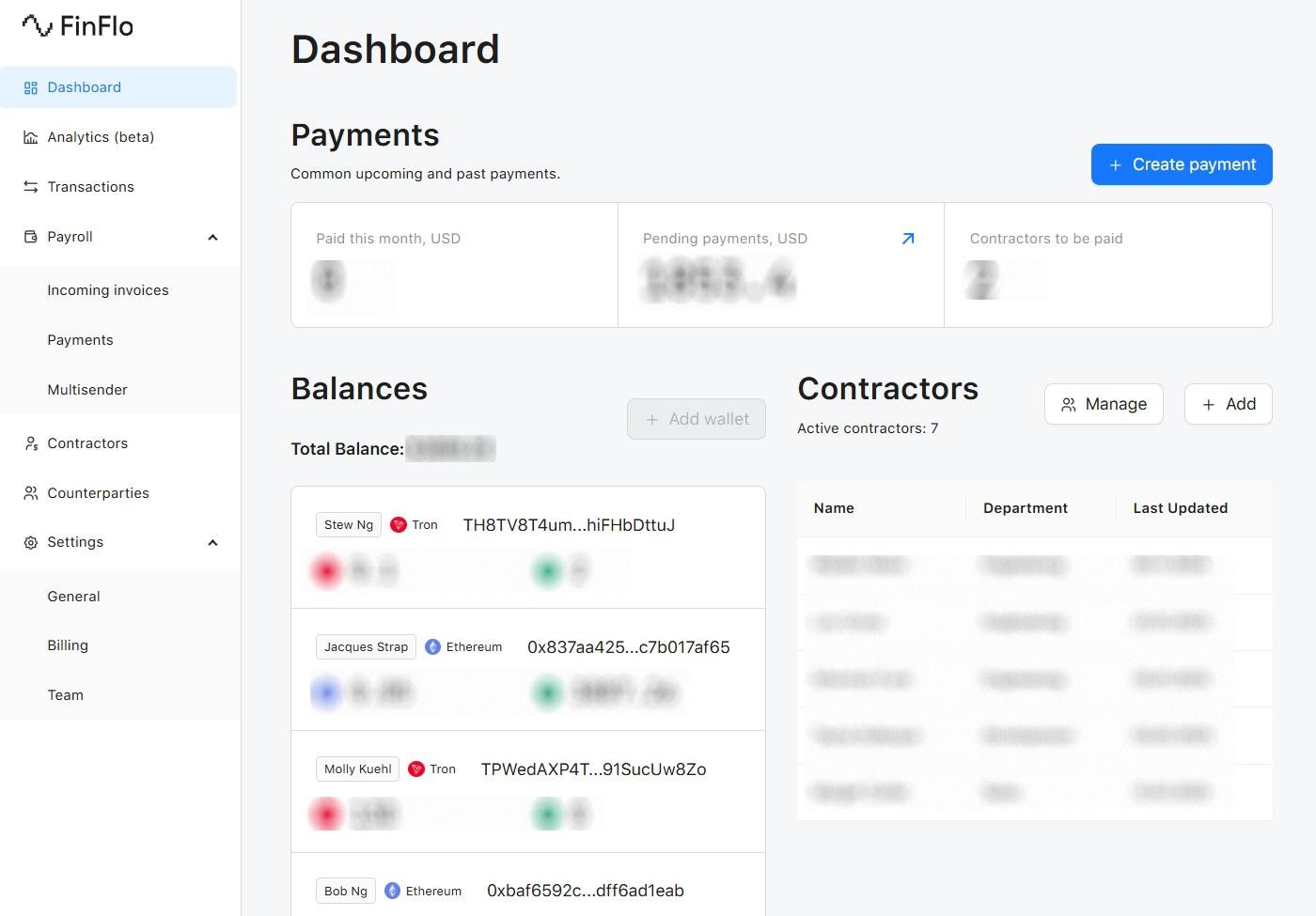The image size is (1316, 916).
Task: Click green token icon in Molly Kuehl wallet
Action: click(547, 814)
